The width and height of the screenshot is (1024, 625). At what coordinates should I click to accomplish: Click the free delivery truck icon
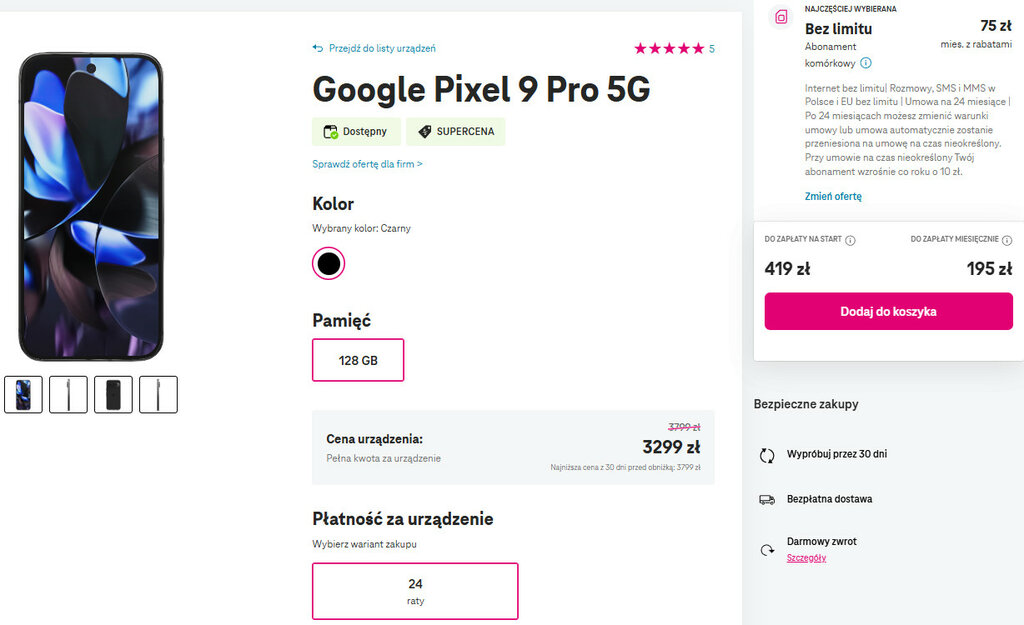767,499
